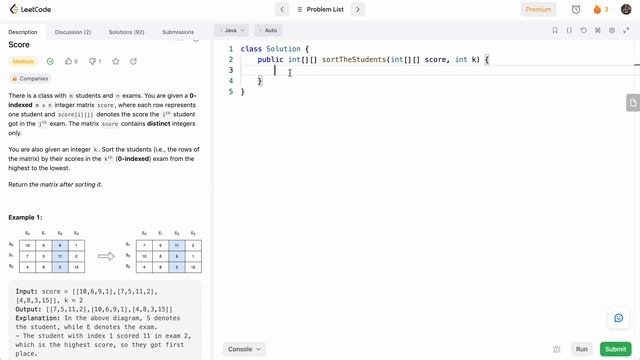Image resolution: width=640 pixels, height=360 pixels.
Task: Click the Example 1 output matrix image
Action: (164, 252)
